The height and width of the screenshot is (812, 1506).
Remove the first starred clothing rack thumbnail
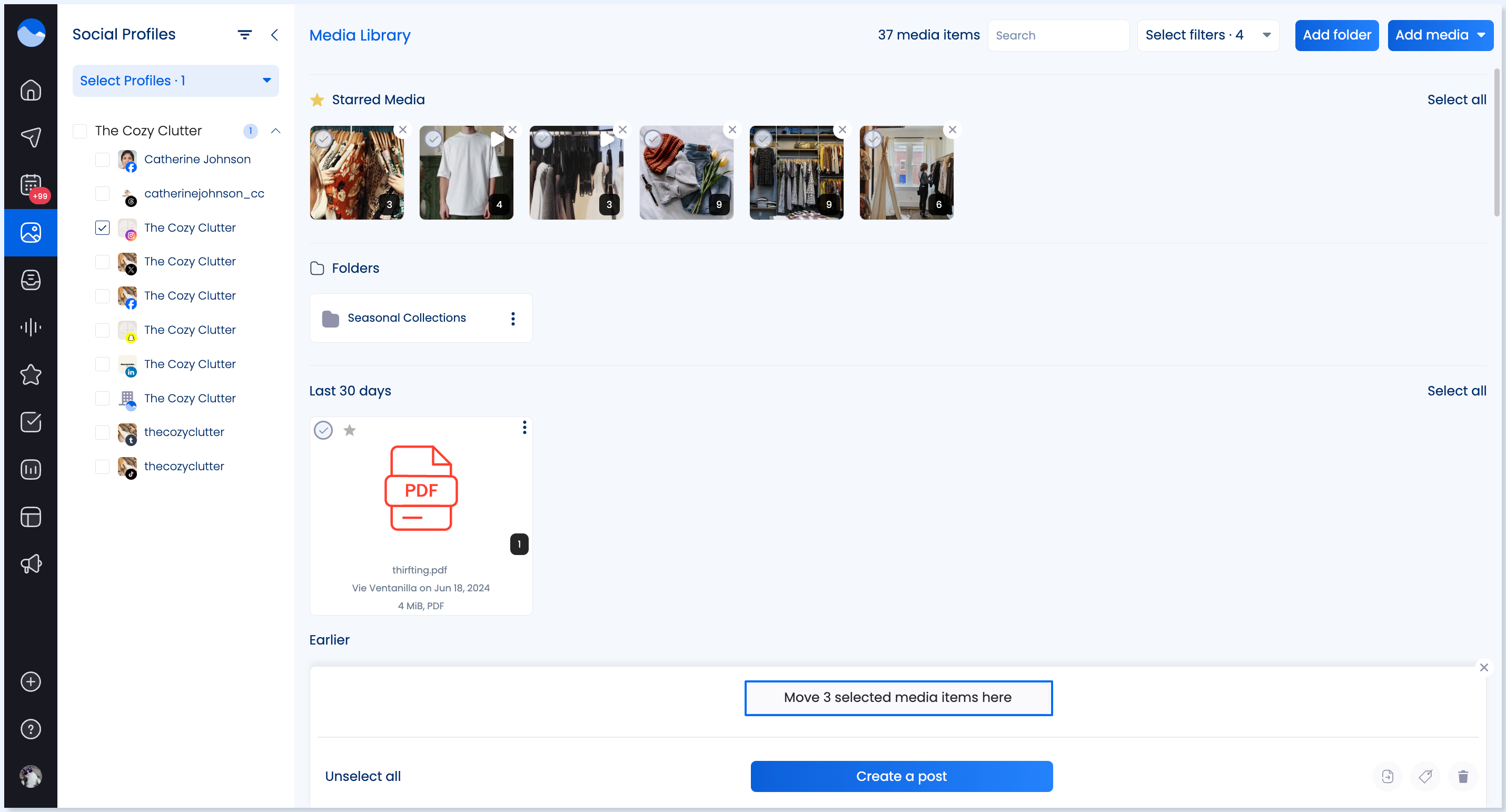pos(403,129)
